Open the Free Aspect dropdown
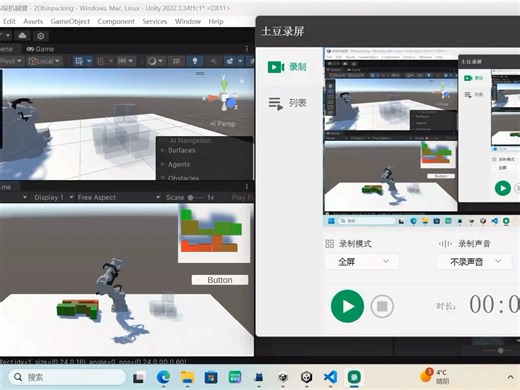 tap(119, 197)
